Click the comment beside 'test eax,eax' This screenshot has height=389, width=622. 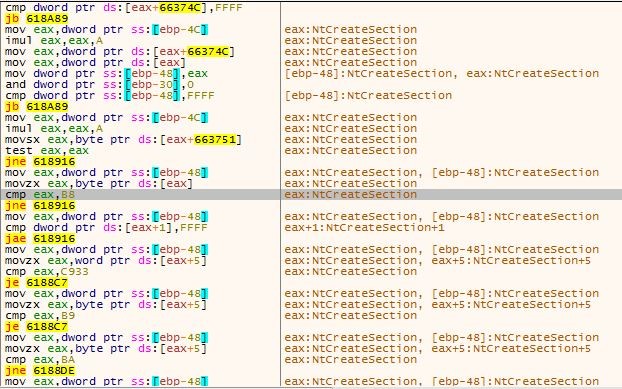point(351,151)
